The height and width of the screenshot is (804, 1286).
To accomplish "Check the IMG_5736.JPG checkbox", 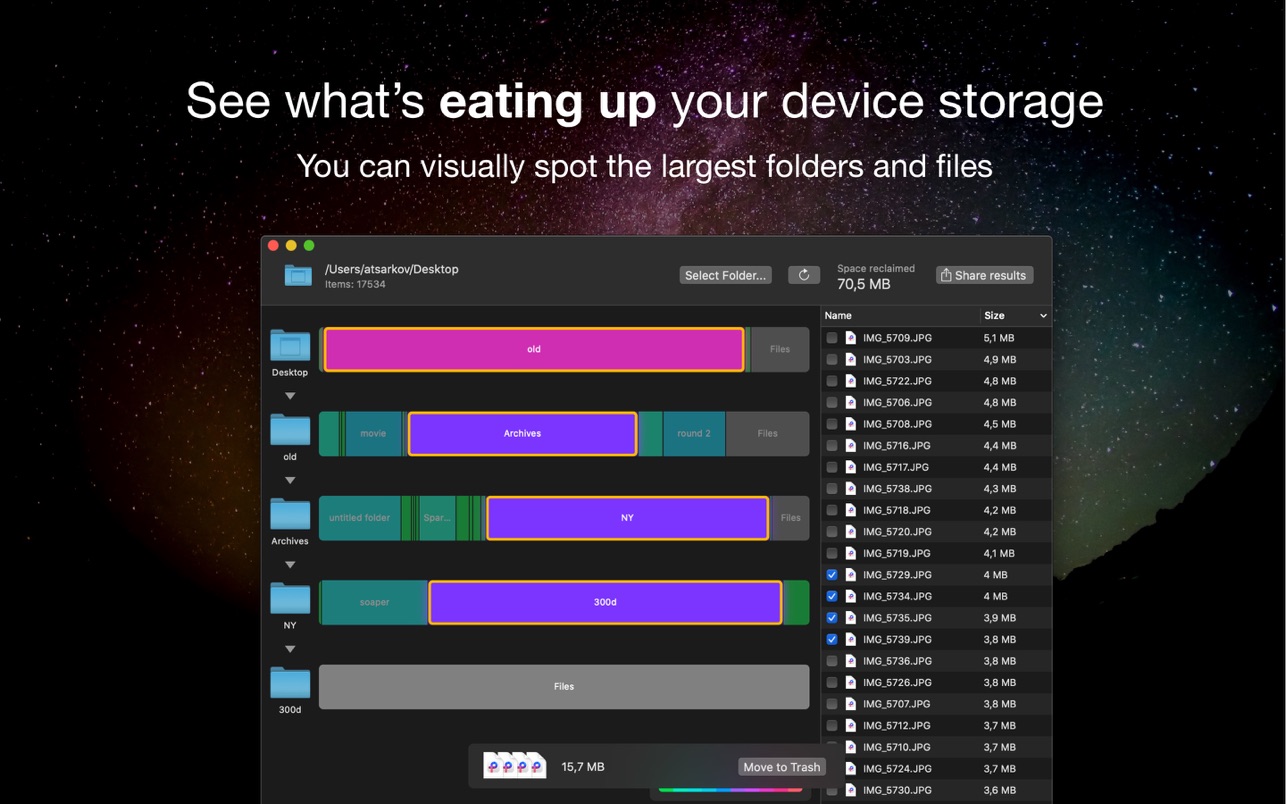I will click(832, 661).
